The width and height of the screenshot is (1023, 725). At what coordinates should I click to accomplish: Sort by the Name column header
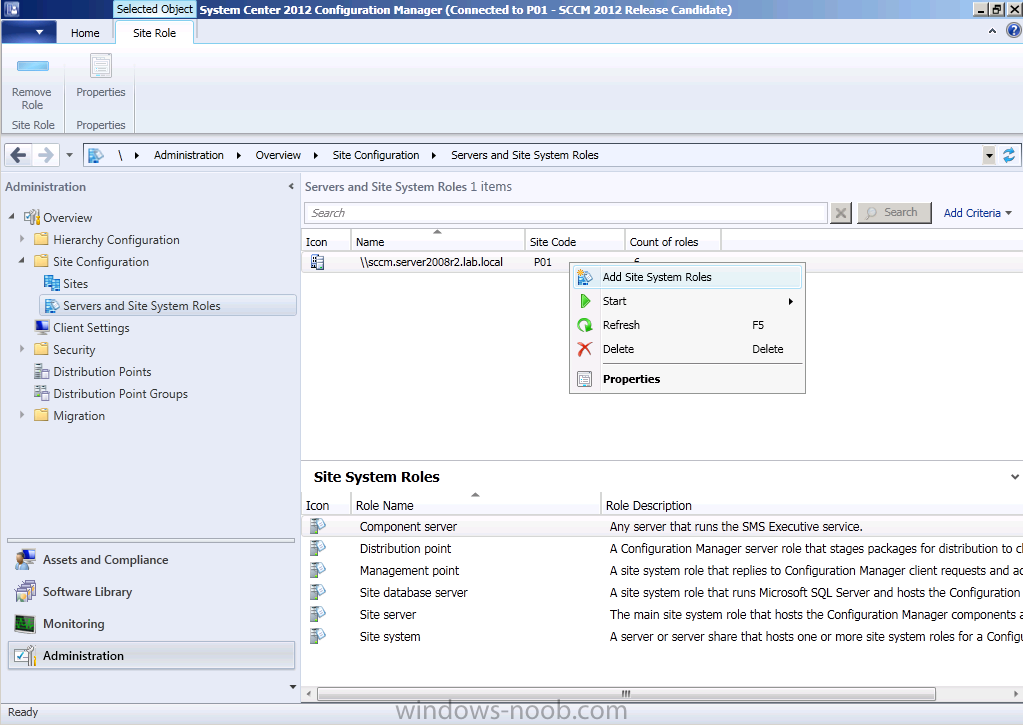click(438, 241)
